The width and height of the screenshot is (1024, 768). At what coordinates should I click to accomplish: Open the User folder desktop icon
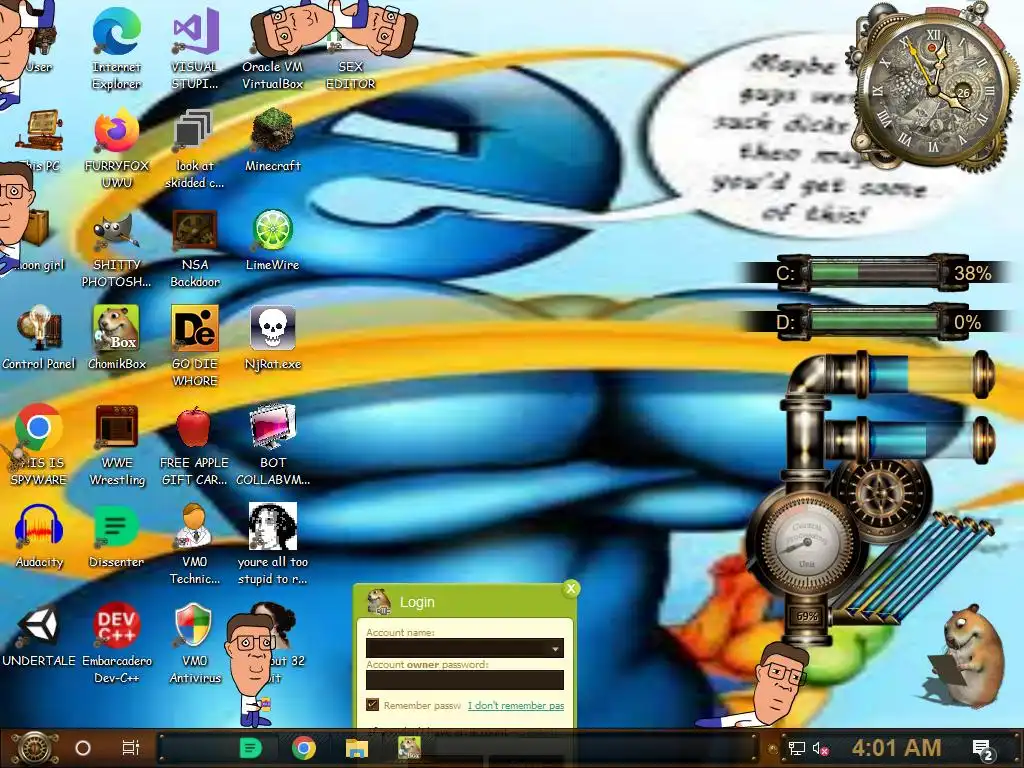[x=39, y=40]
